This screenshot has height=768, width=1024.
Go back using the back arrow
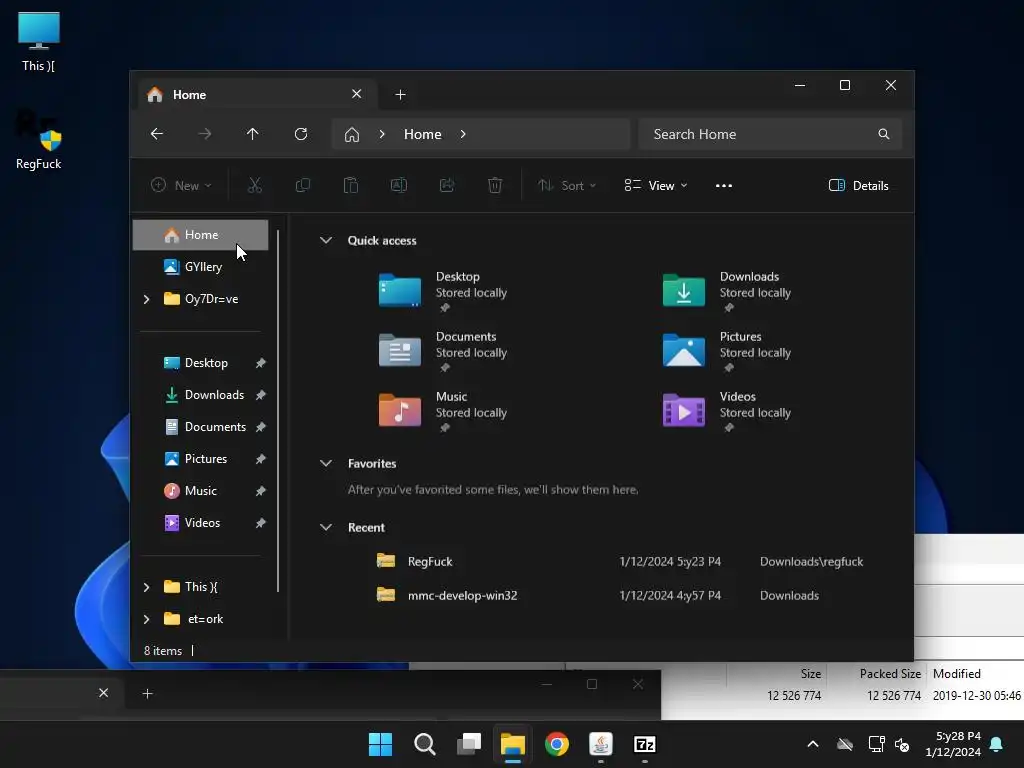coord(157,134)
